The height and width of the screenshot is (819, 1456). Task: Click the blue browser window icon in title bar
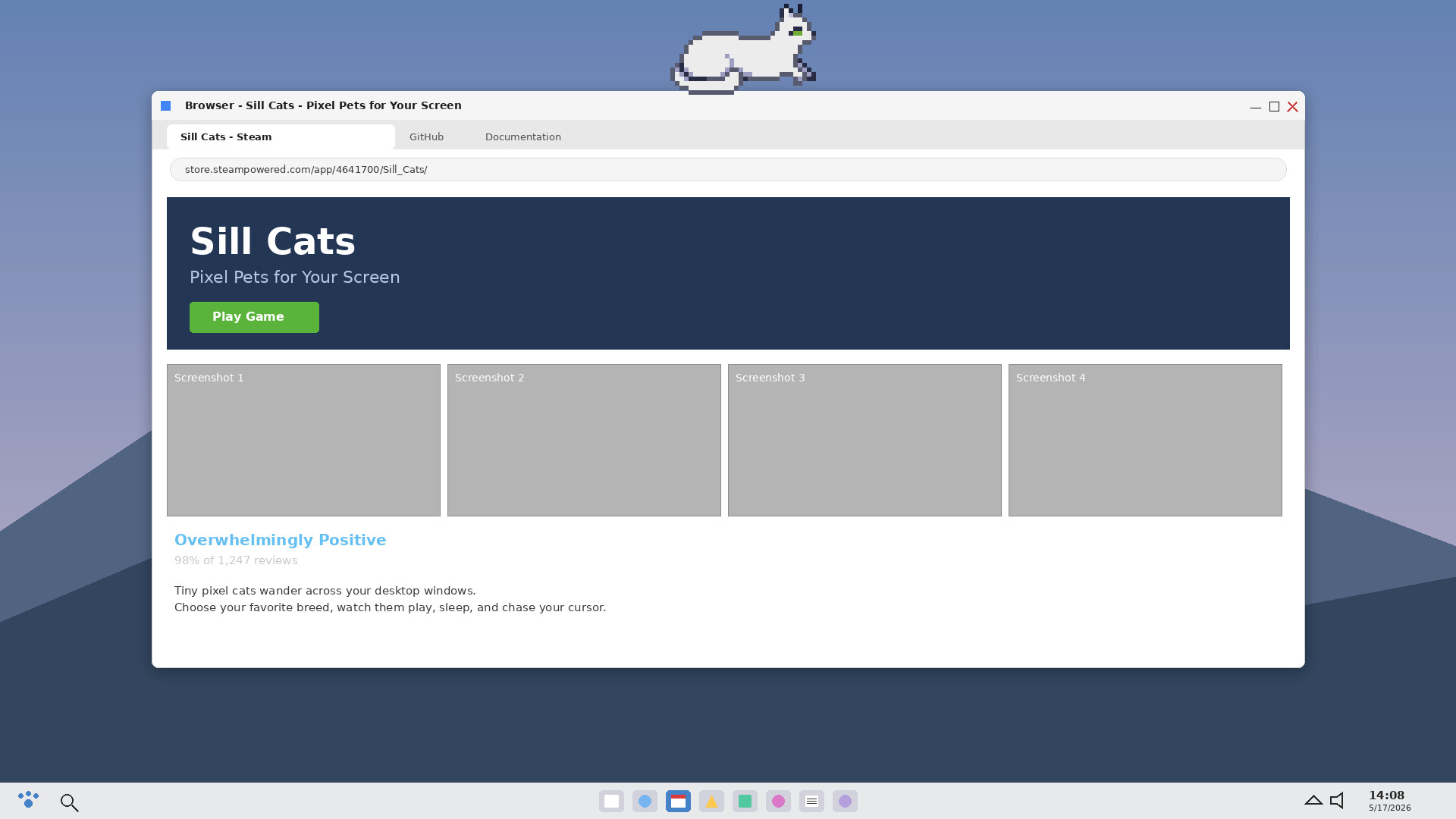pyautogui.click(x=165, y=105)
